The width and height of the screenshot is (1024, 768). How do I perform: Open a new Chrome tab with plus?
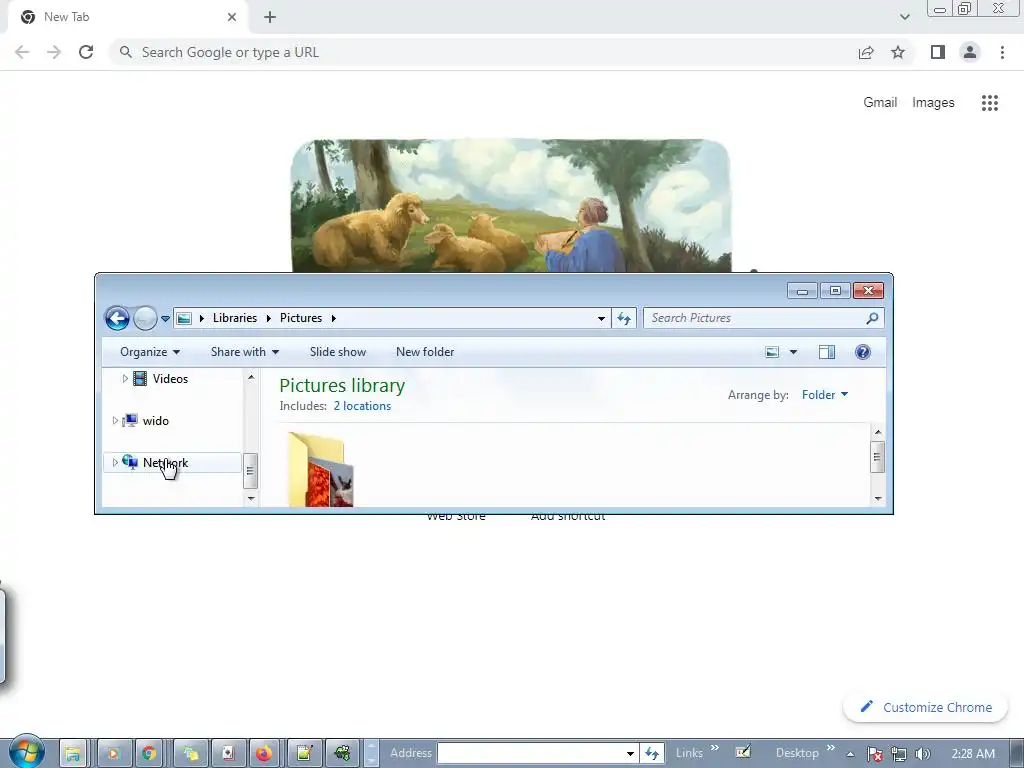click(270, 17)
